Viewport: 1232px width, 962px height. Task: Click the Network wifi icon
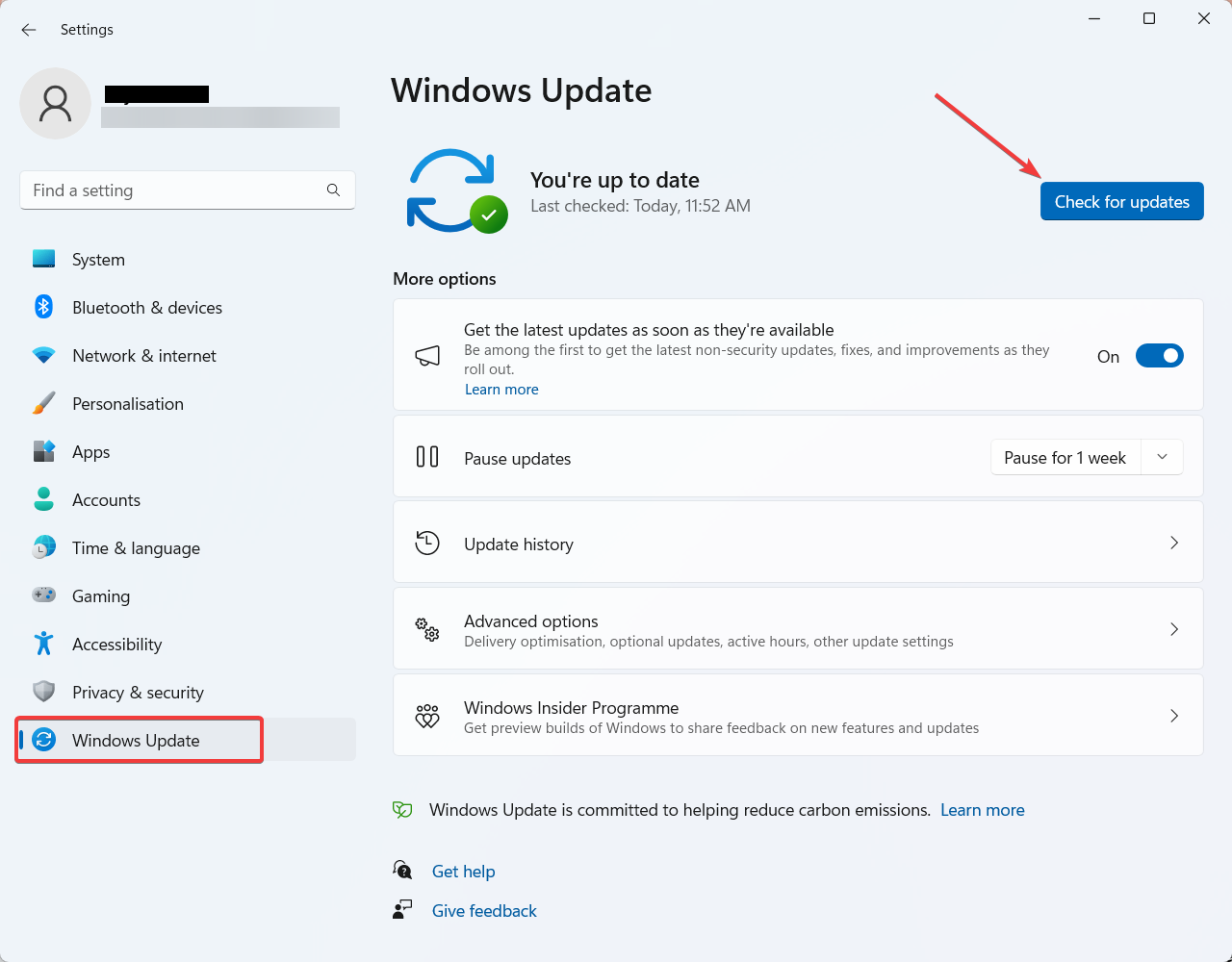click(x=43, y=355)
